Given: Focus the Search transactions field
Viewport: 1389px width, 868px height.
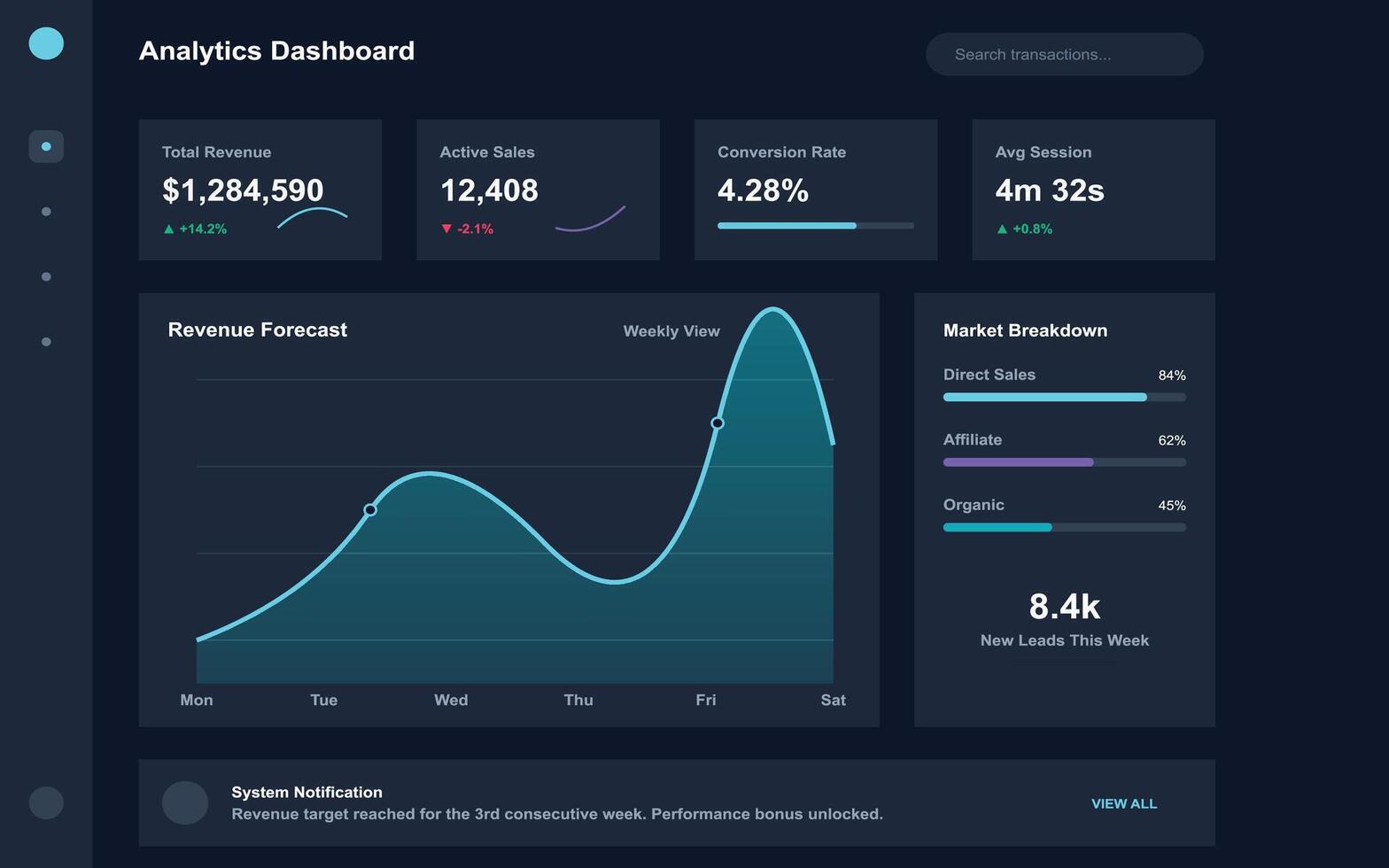Looking at the screenshot, I should (1064, 54).
